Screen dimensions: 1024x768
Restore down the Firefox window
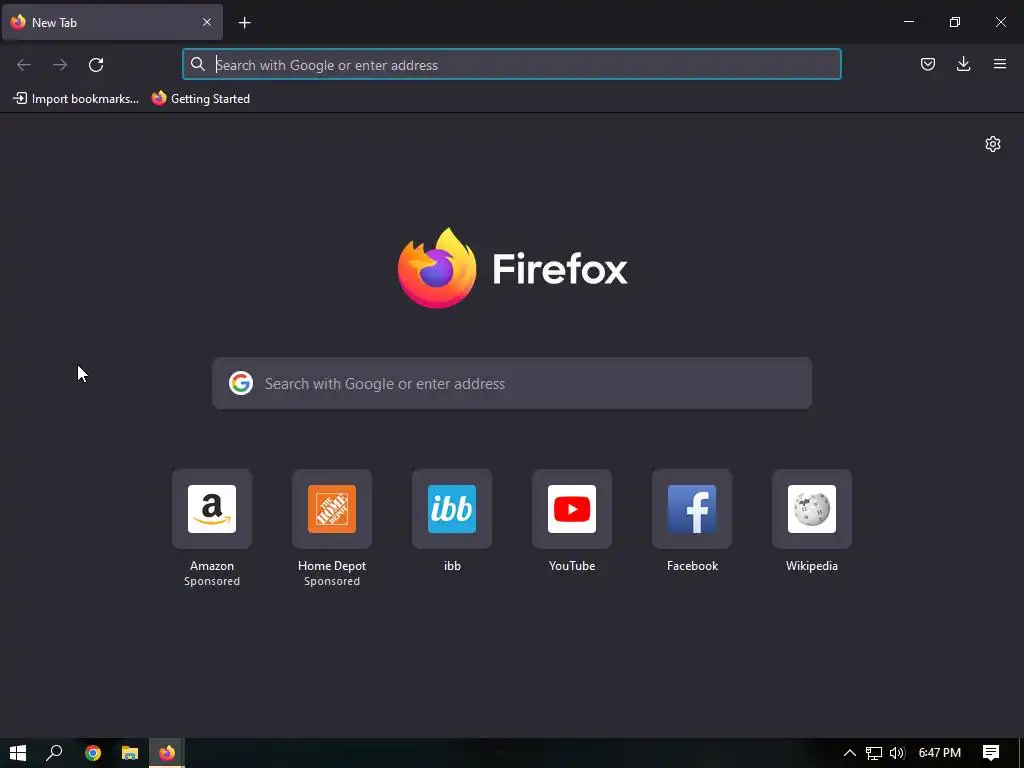point(955,22)
